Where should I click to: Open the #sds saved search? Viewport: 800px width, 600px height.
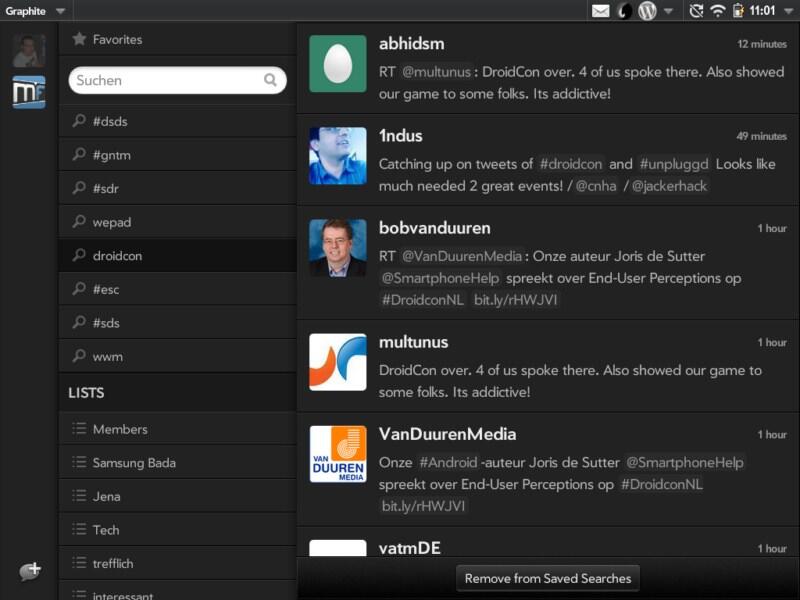coord(178,323)
